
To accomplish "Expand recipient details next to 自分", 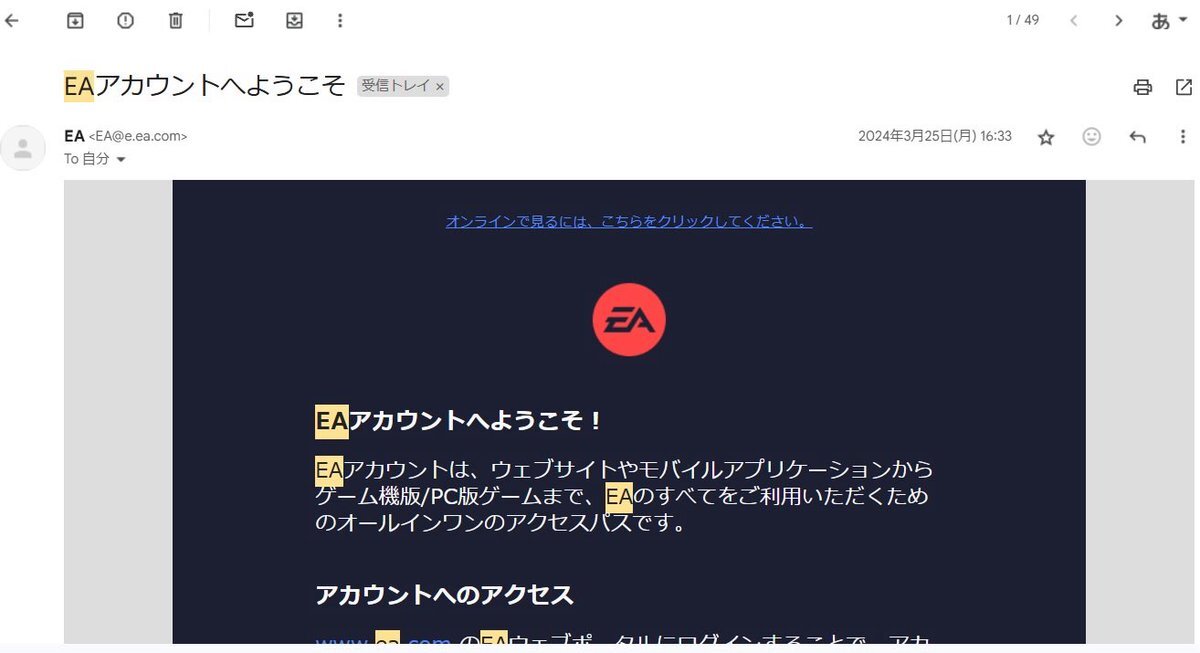I will (121, 159).
